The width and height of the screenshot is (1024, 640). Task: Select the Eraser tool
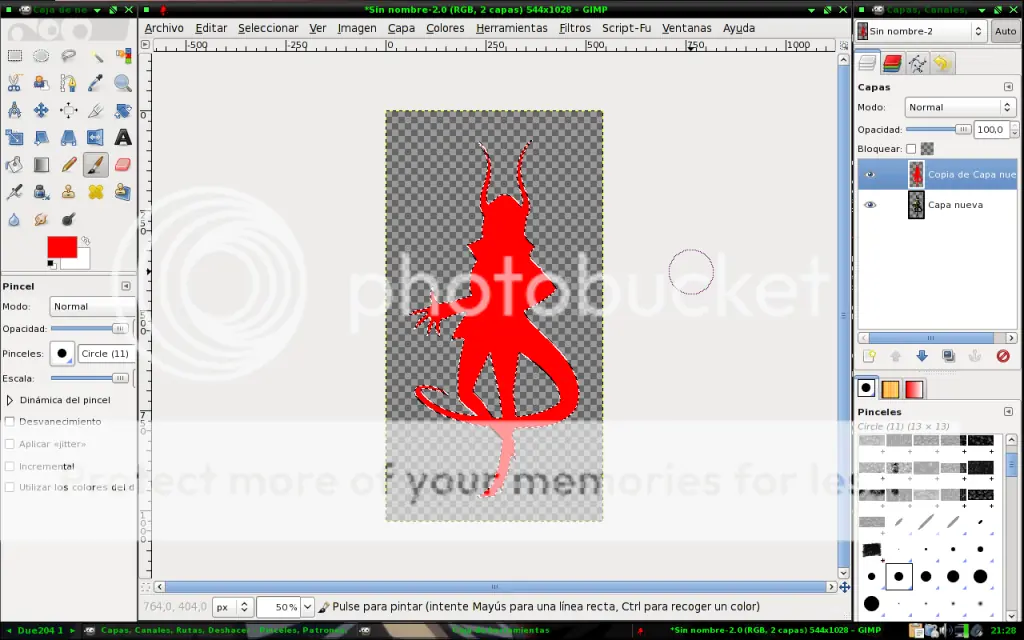(x=123, y=165)
